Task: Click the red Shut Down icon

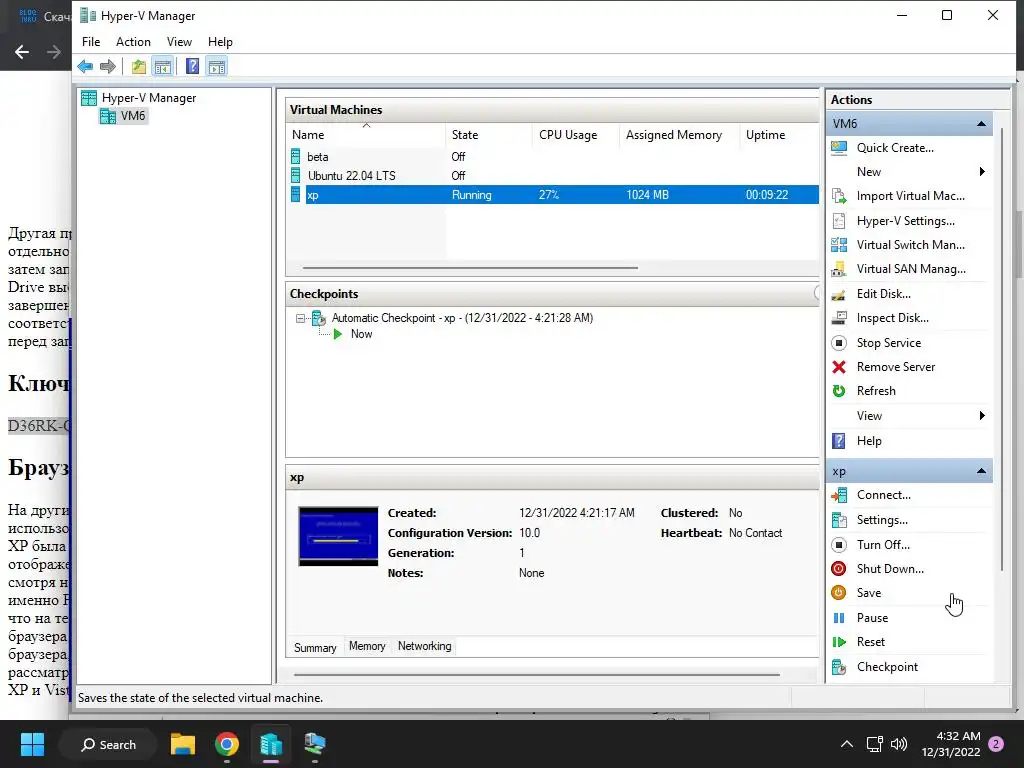Action: coord(839,569)
